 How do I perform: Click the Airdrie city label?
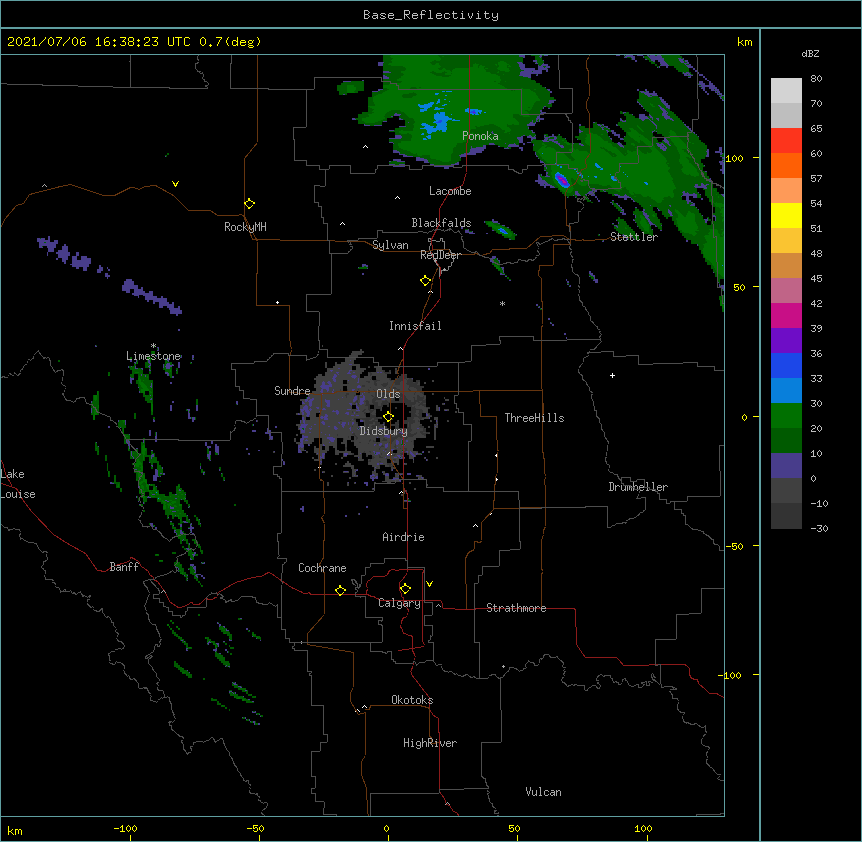(x=403, y=537)
